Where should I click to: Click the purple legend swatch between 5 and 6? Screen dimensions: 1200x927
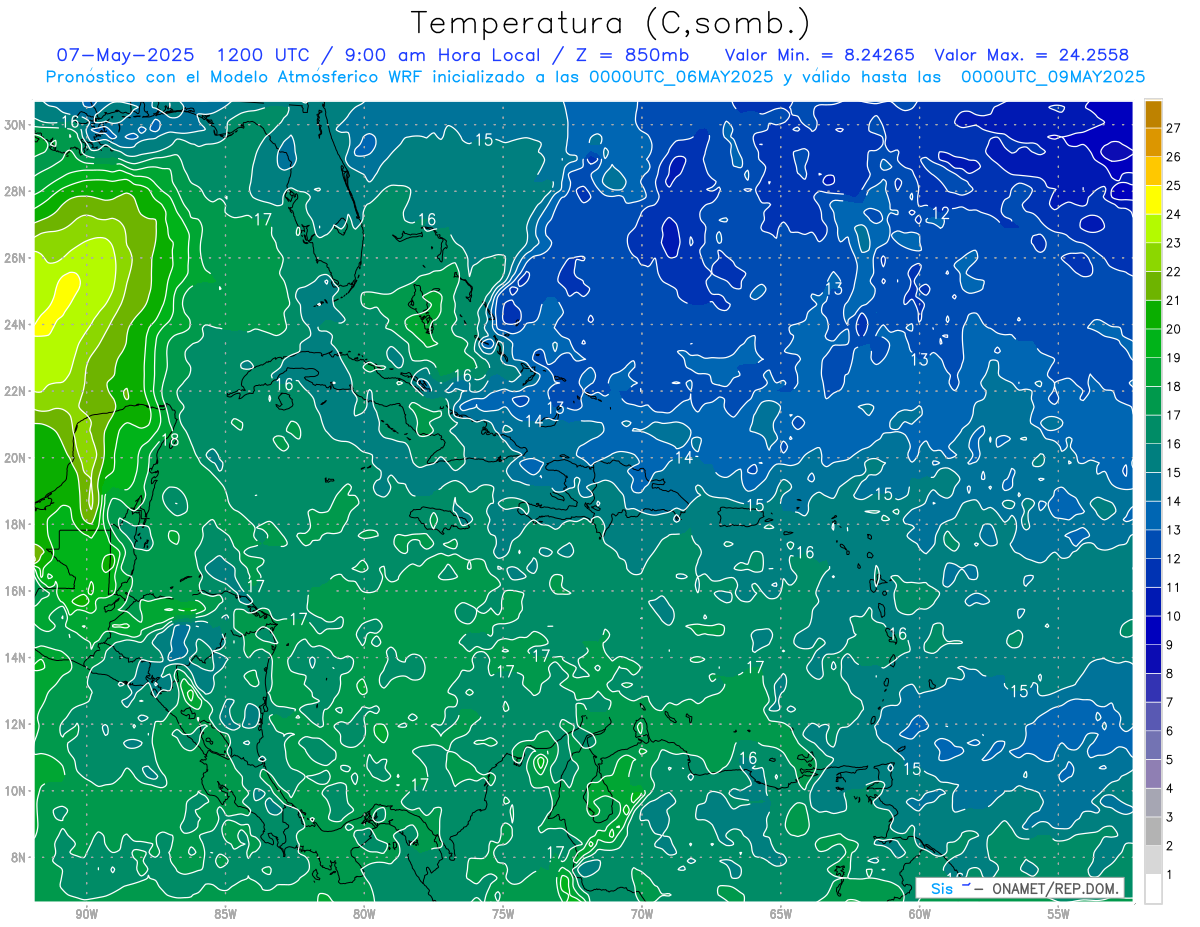(x=1153, y=745)
